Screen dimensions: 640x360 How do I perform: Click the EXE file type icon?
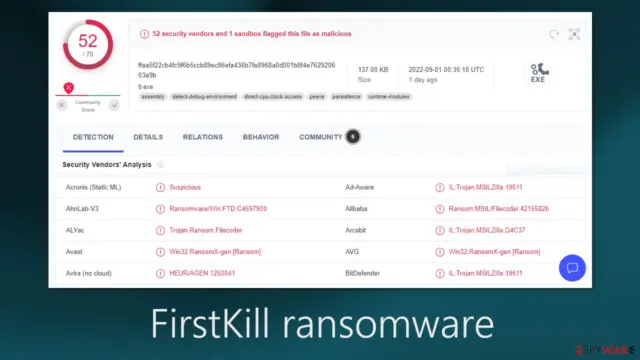[x=538, y=73]
